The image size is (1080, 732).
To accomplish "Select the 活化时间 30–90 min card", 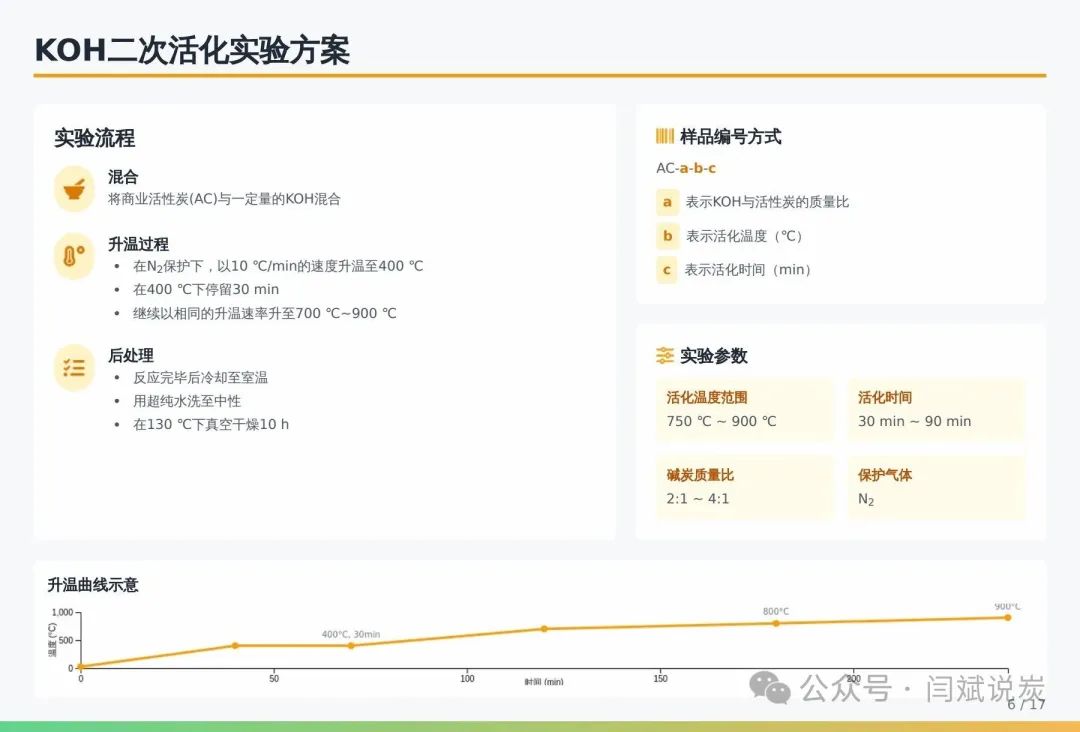I will pyautogui.click(x=935, y=410).
